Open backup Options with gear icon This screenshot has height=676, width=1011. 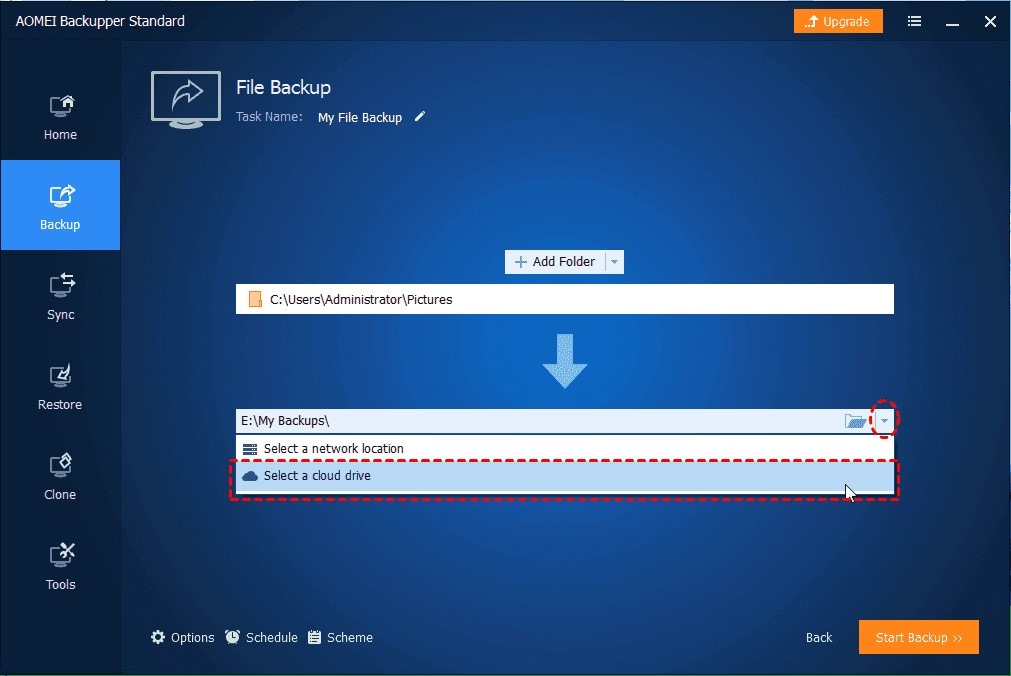(x=182, y=637)
